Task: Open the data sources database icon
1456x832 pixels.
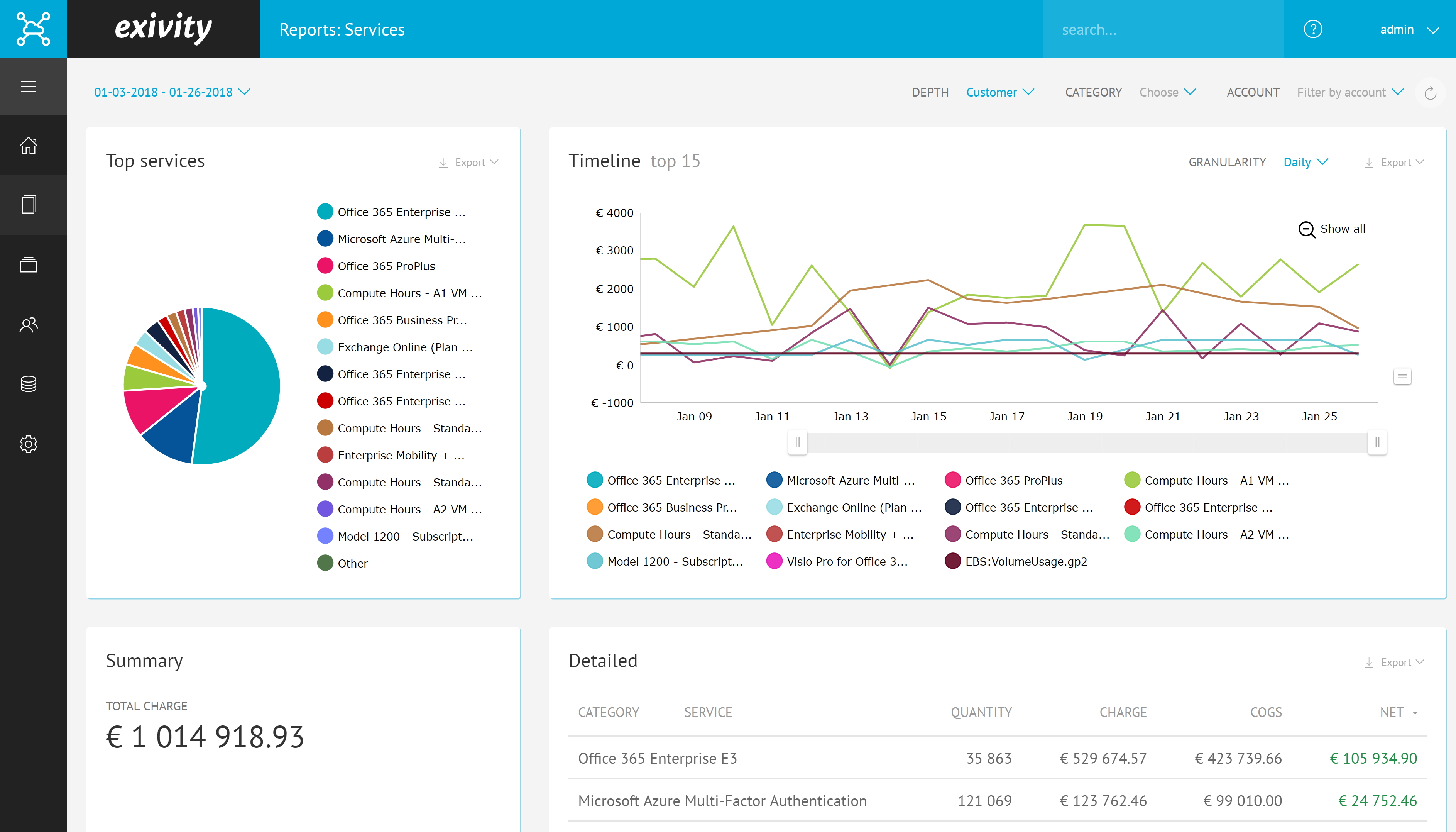Action: [x=29, y=384]
